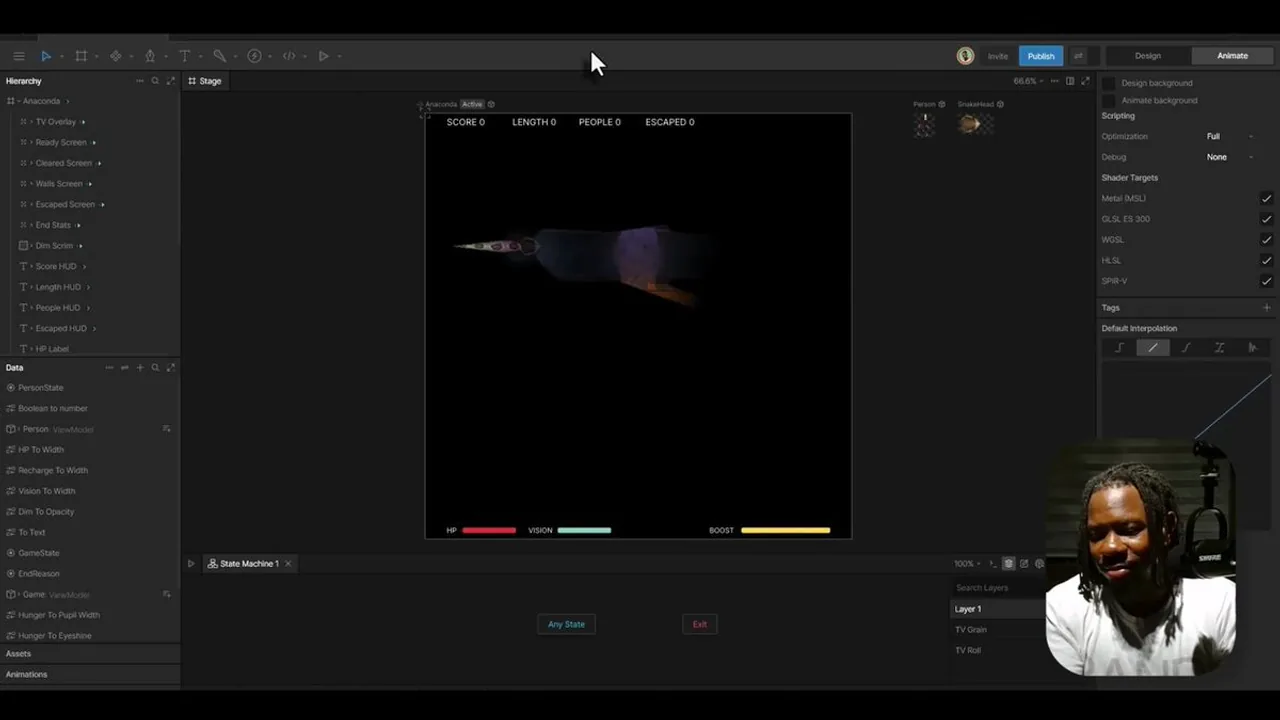Toggle Metal (MSL) shader target
1280x720 pixels.
coord(1266,199)
